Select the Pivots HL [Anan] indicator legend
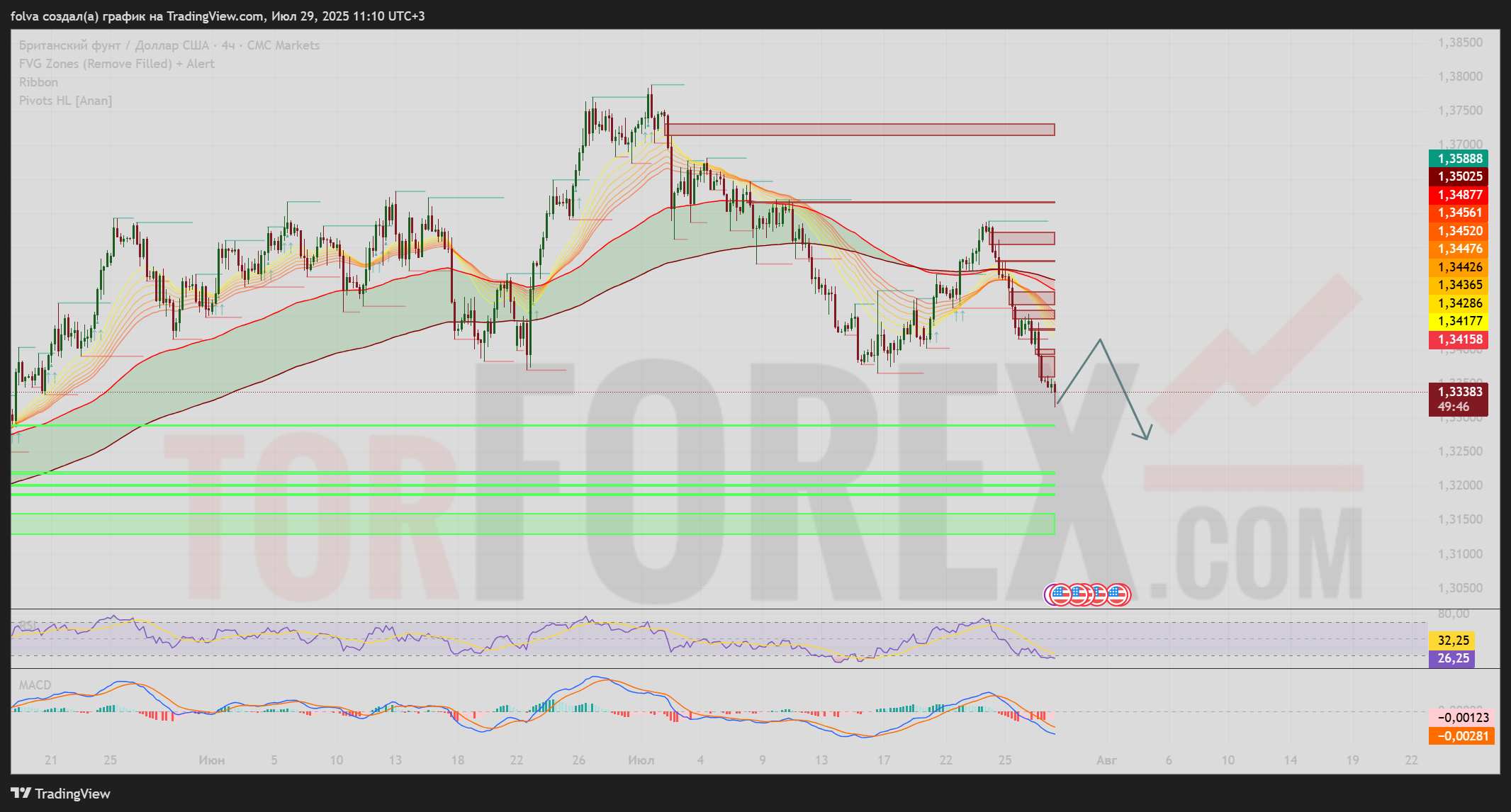The height and width of the screenshot is (812, 1511). (65, 101)
